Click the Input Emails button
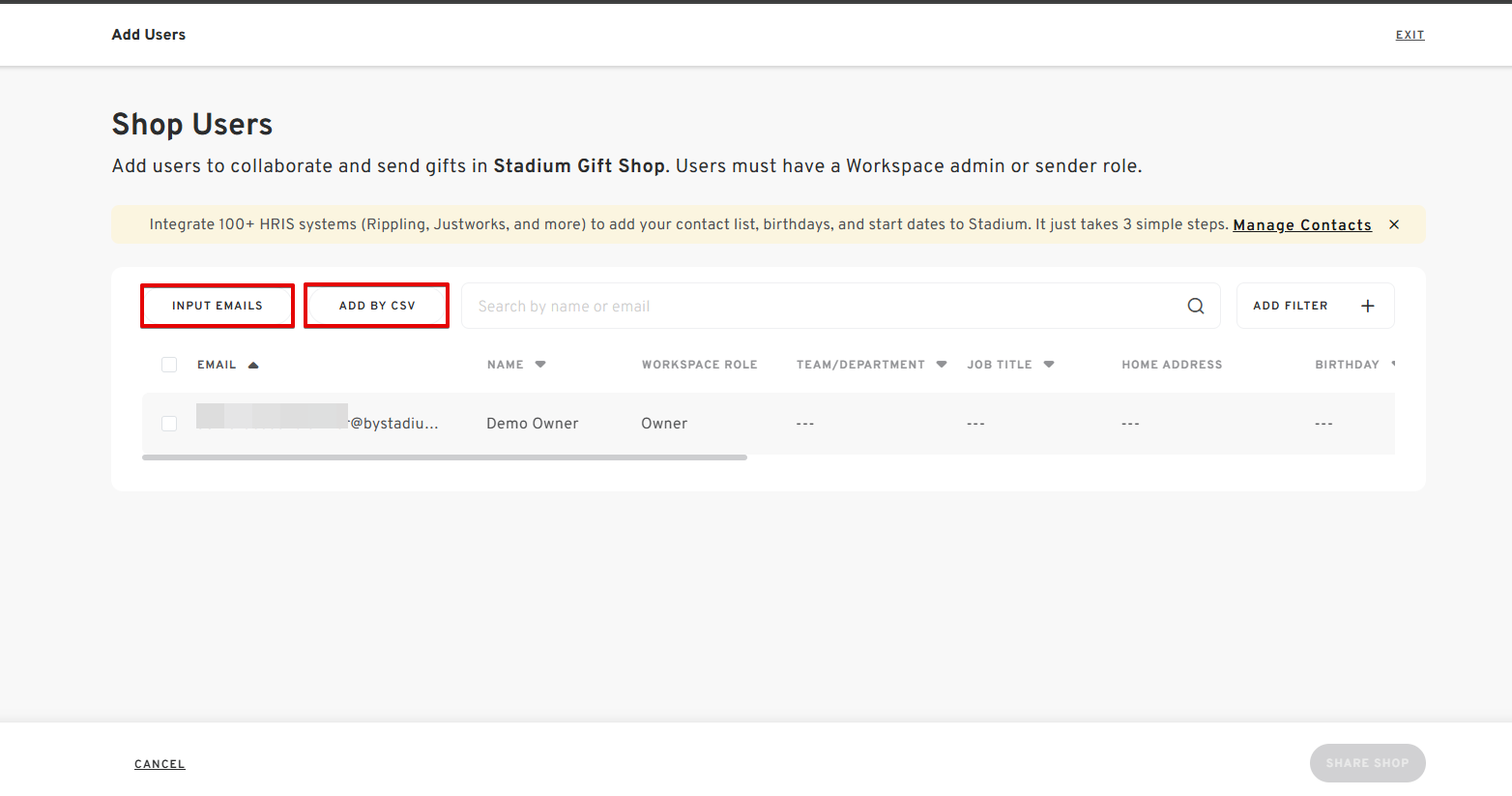 (218, 306)
